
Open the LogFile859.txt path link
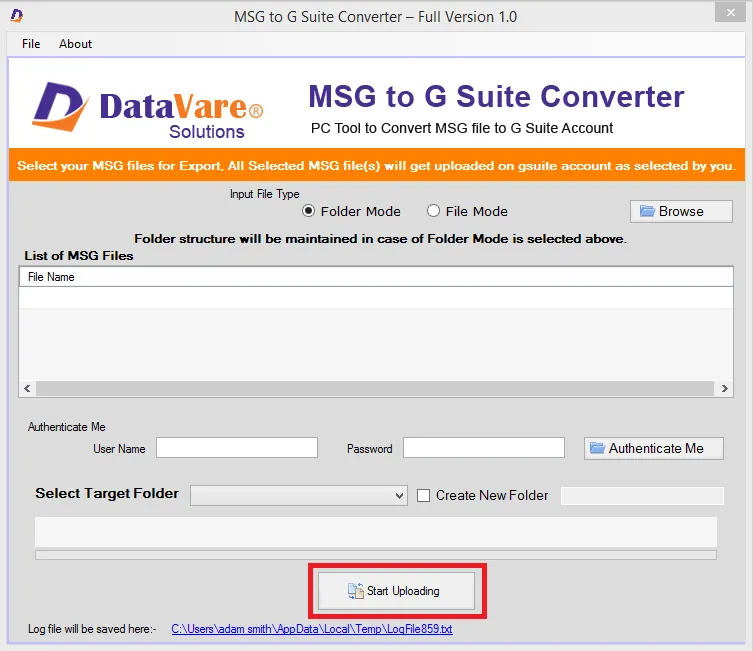pos(312,629)
